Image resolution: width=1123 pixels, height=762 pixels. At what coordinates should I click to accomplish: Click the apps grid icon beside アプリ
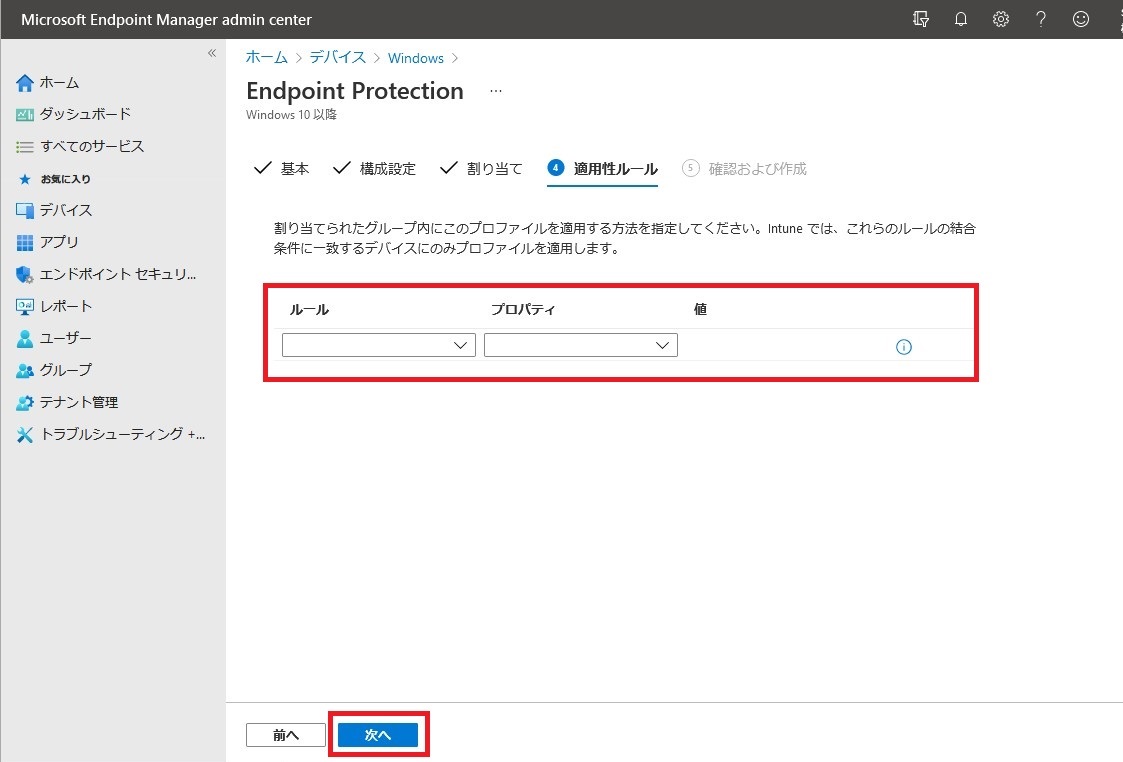point(24,243)
